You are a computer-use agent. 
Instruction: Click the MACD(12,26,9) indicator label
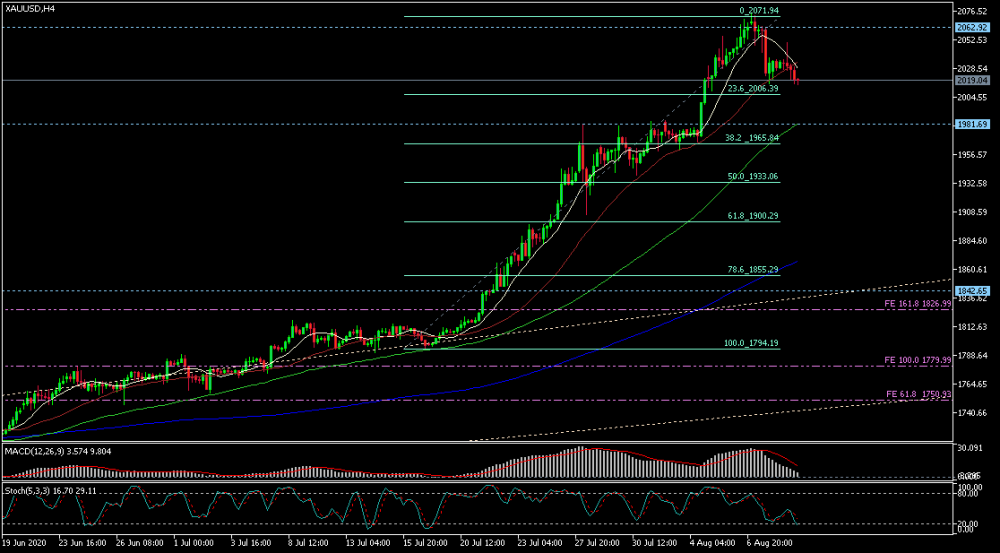pos(57,451)
